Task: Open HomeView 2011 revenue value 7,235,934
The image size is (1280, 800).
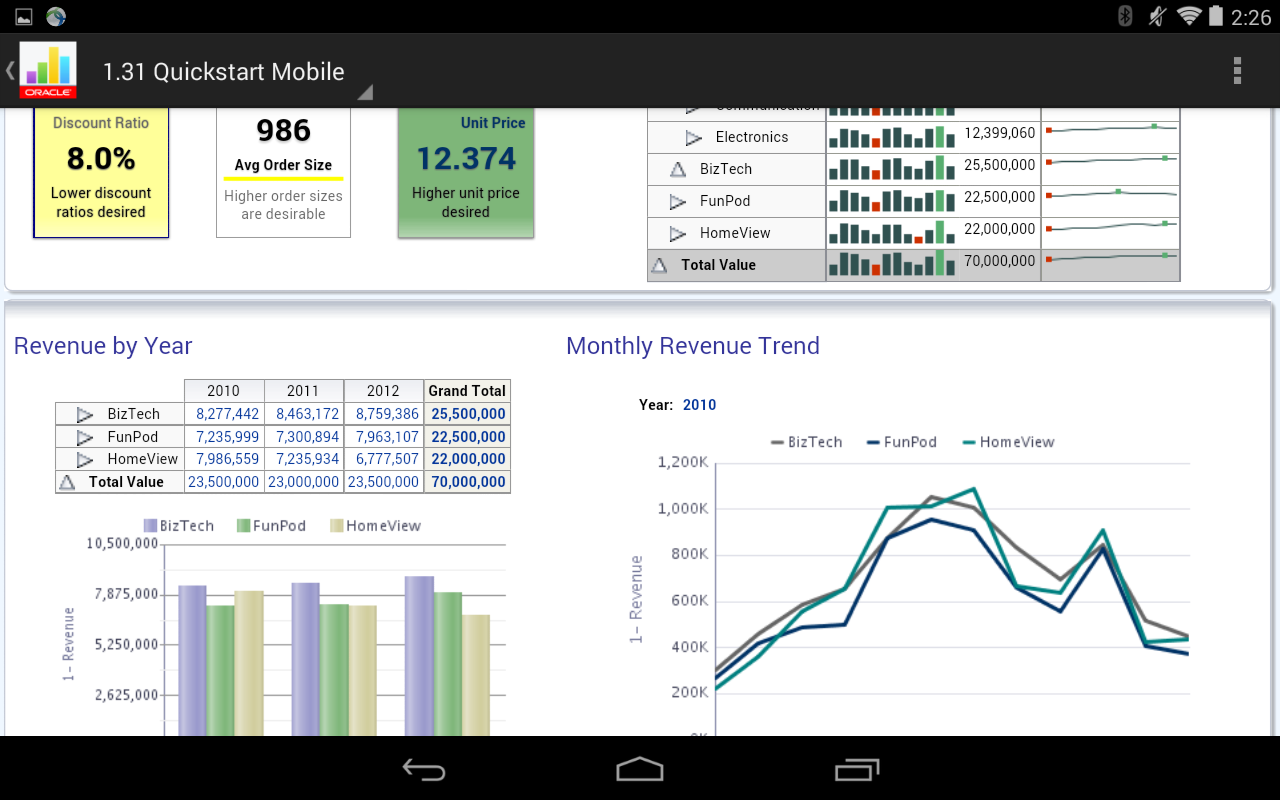Action: (307, 459)
